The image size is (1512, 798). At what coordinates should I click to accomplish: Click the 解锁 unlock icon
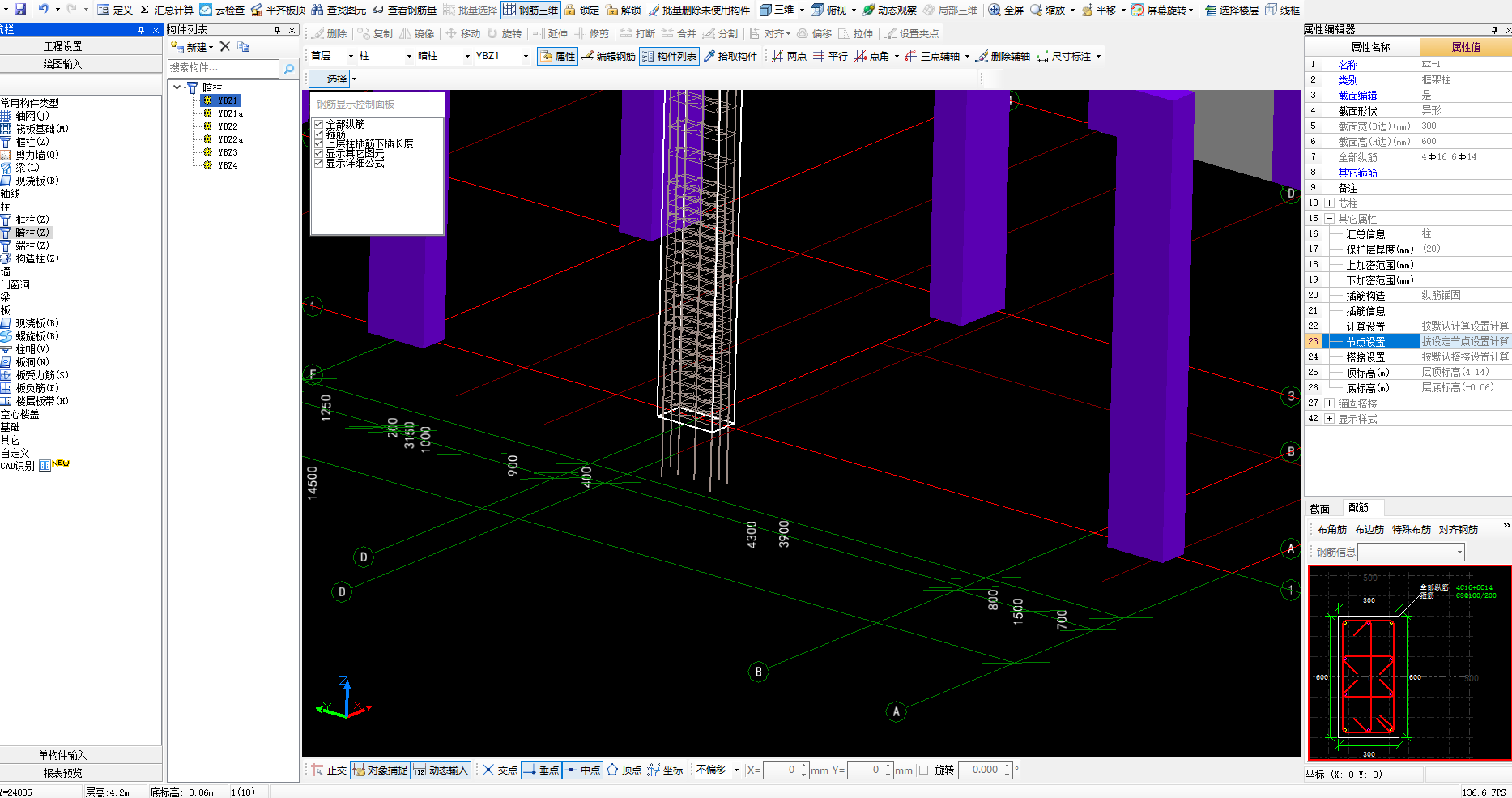click(x=623, y=10)
